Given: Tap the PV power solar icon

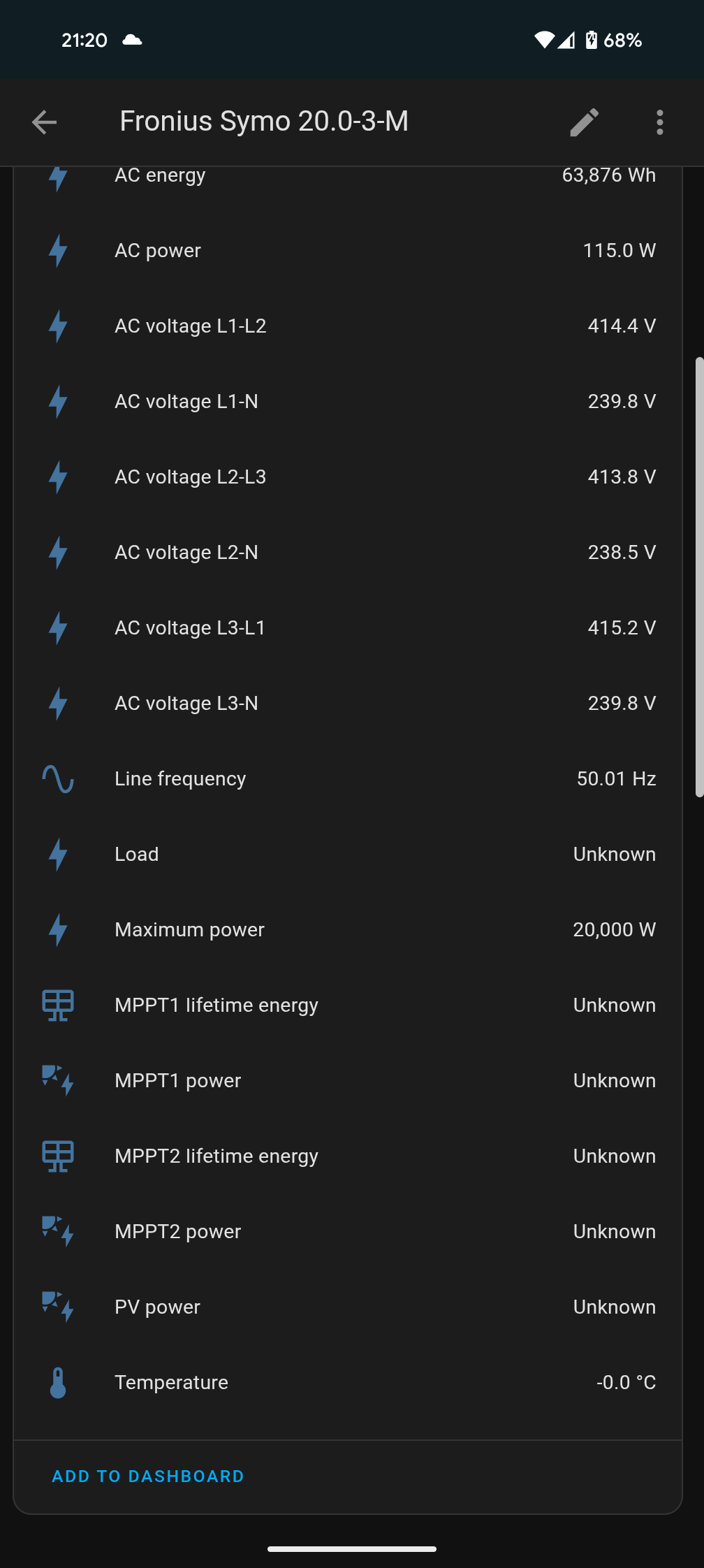Looking at the screenshot, I should pos(58,1307).
